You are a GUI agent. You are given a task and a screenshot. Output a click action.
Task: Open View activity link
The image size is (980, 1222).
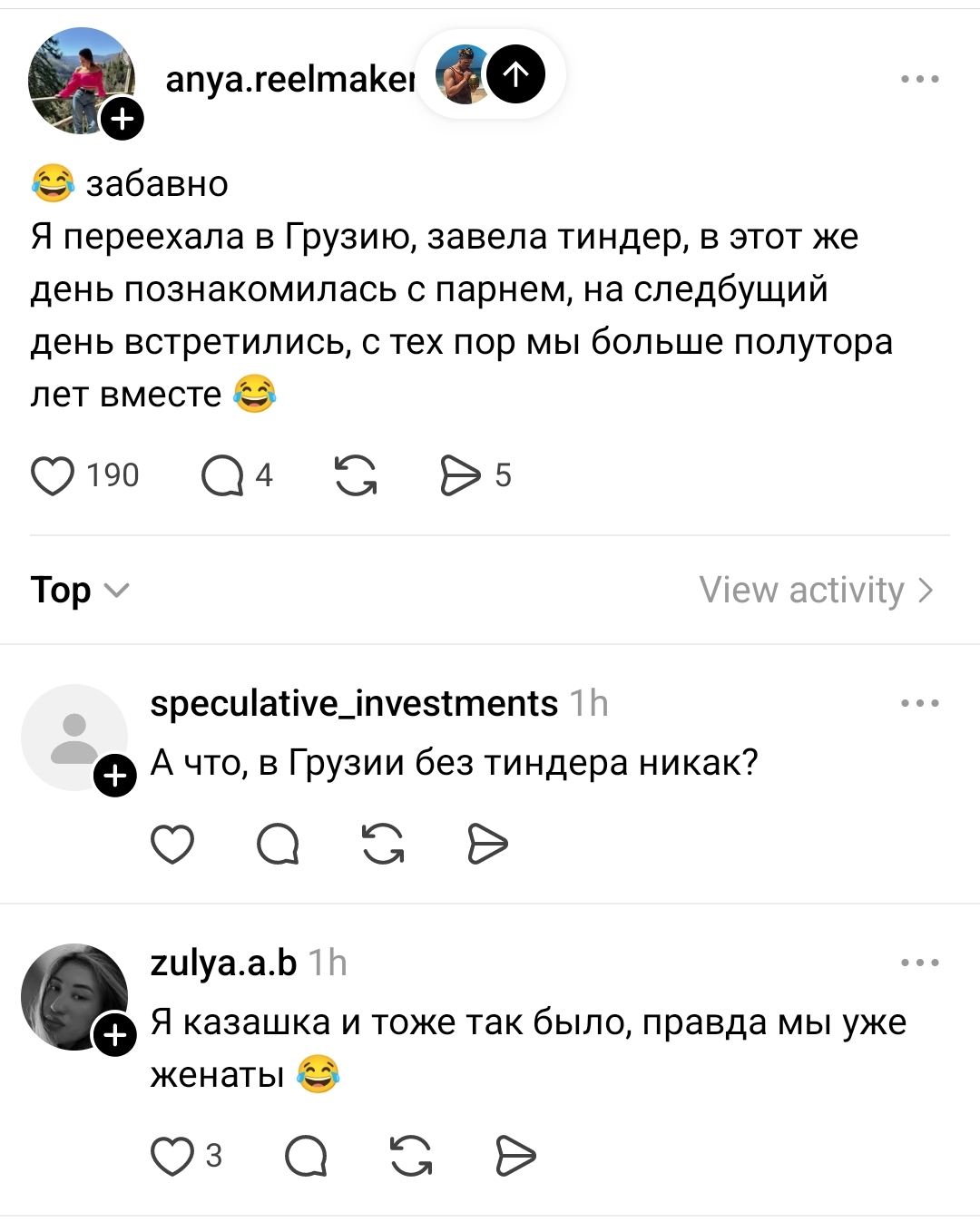point(816,591)
